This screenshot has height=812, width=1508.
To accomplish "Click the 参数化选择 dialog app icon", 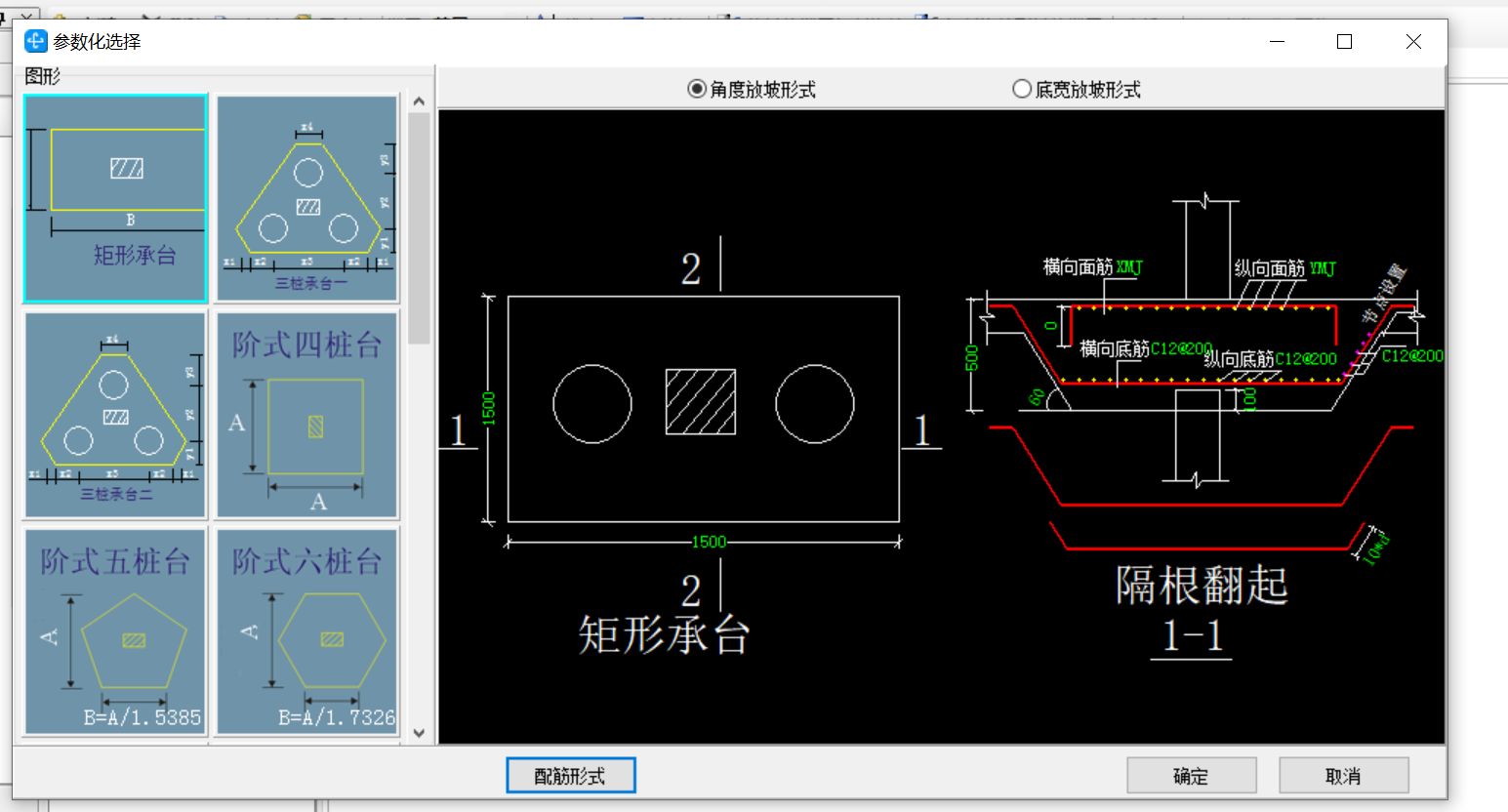I will coord(35,41).
